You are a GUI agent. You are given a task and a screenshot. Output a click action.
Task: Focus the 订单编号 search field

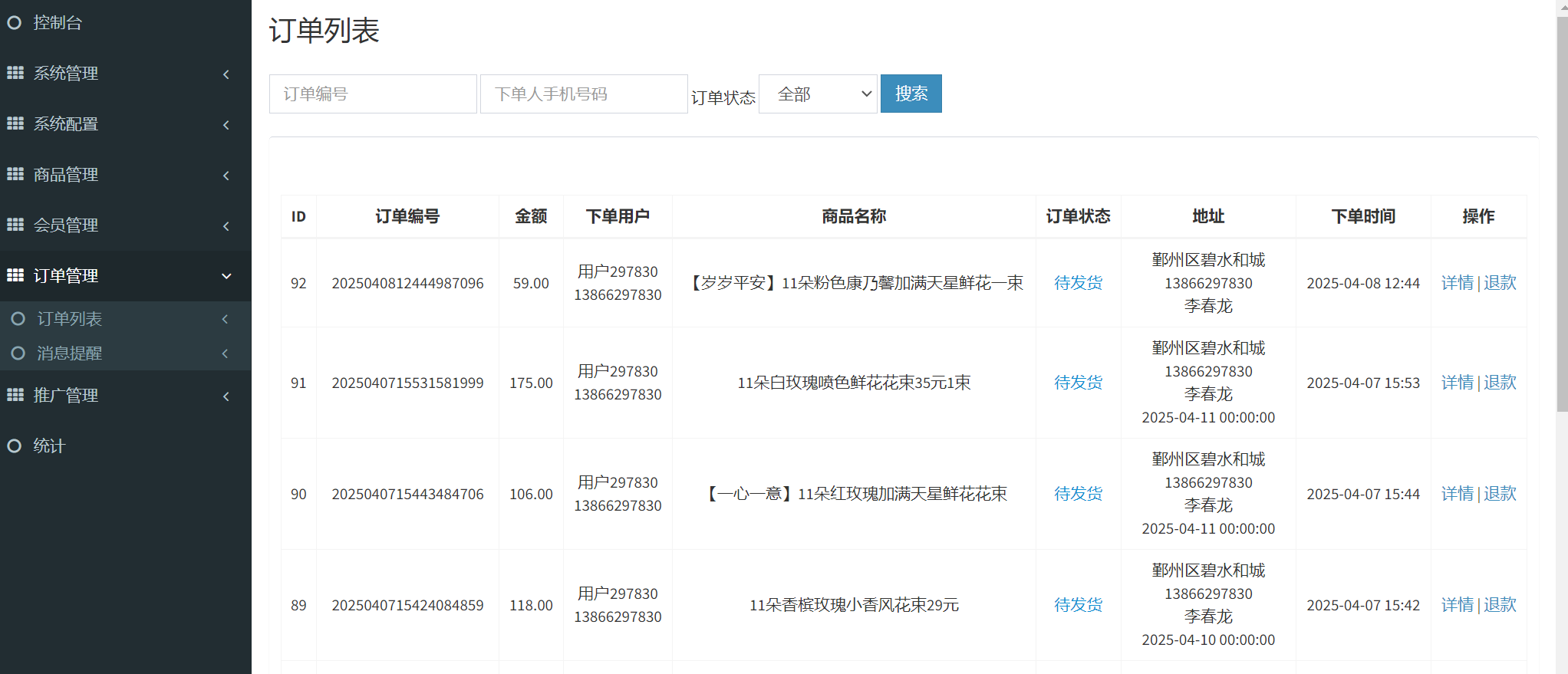tap(373, 94)
